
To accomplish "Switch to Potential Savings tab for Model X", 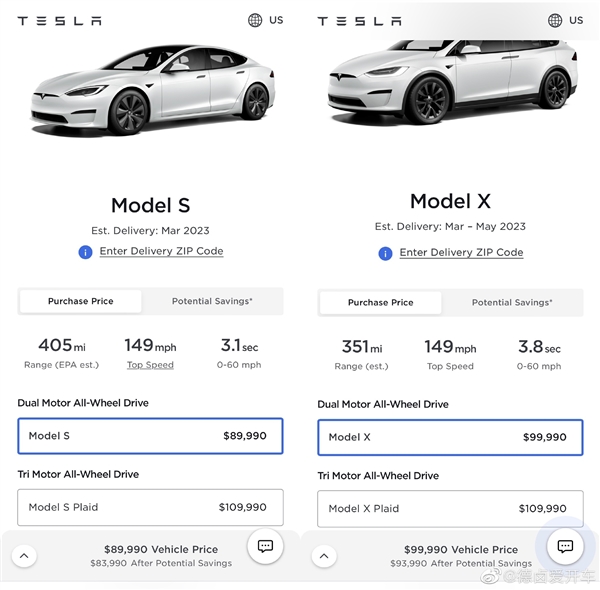I will (x=512, y=302).
